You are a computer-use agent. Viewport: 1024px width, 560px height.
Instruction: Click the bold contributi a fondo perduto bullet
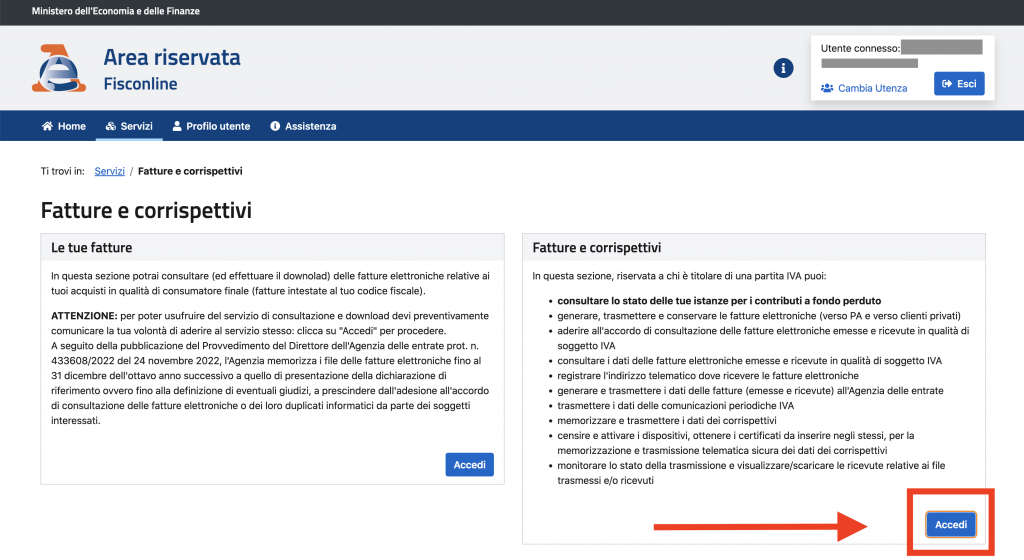(719, 301)
